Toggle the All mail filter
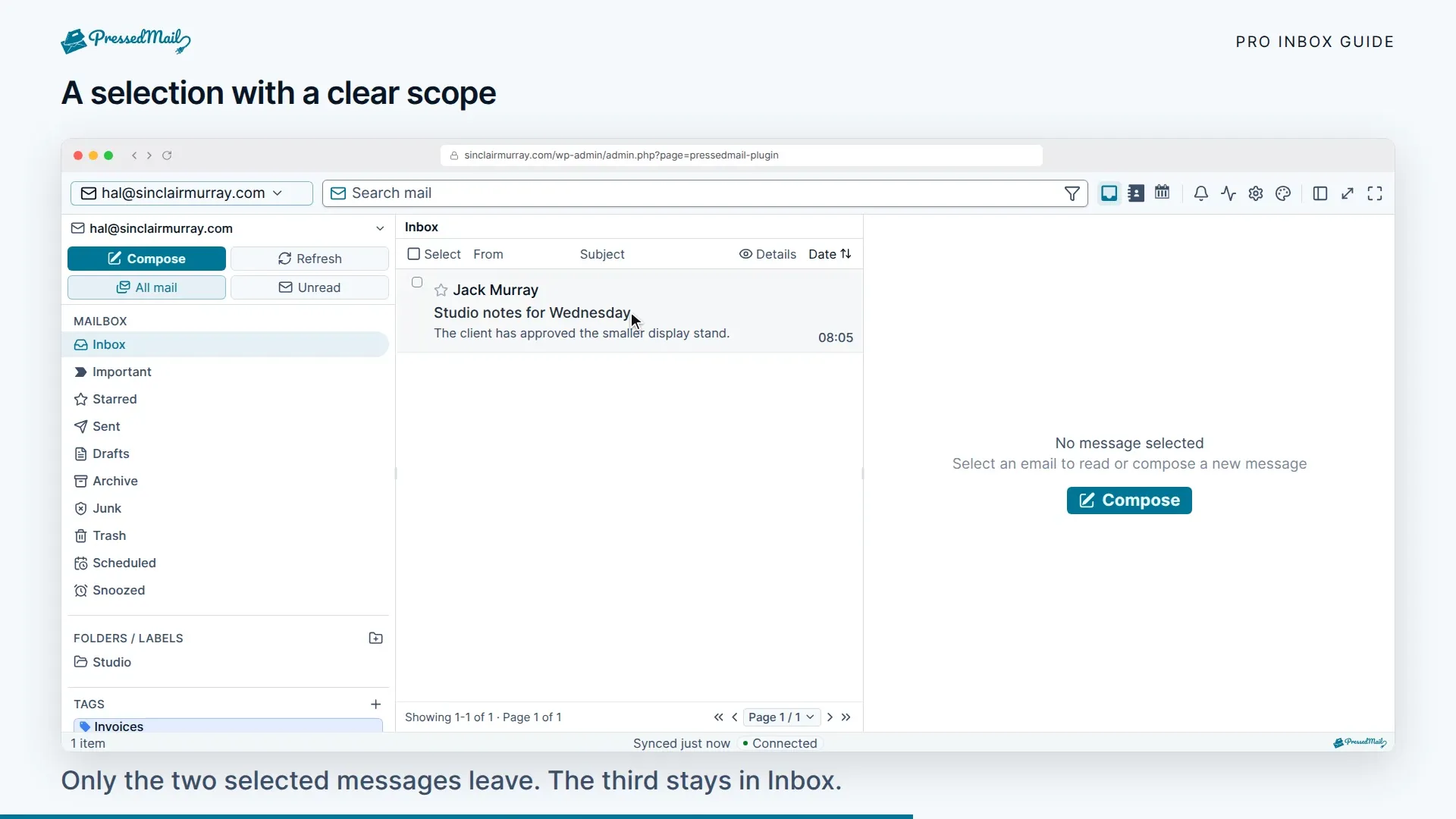 146,287
